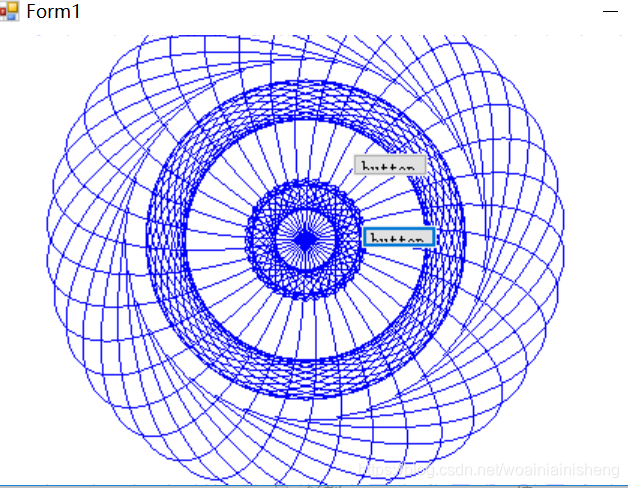Image resolution: width=628 pixels, height=488 pixels.
Task: Click the upper gray button
Action: pos(390,165)
